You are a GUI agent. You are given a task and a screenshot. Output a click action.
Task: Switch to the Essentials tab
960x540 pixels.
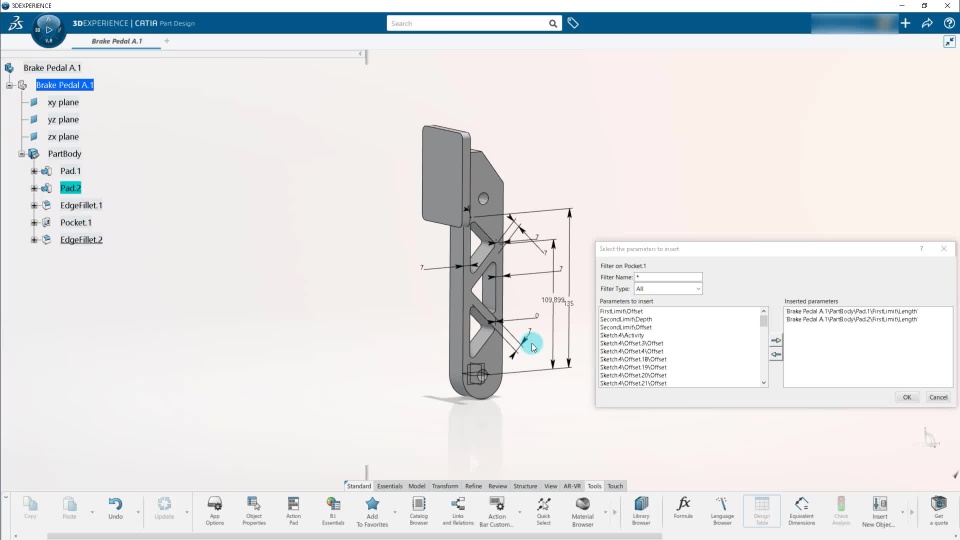pos(389,486)
